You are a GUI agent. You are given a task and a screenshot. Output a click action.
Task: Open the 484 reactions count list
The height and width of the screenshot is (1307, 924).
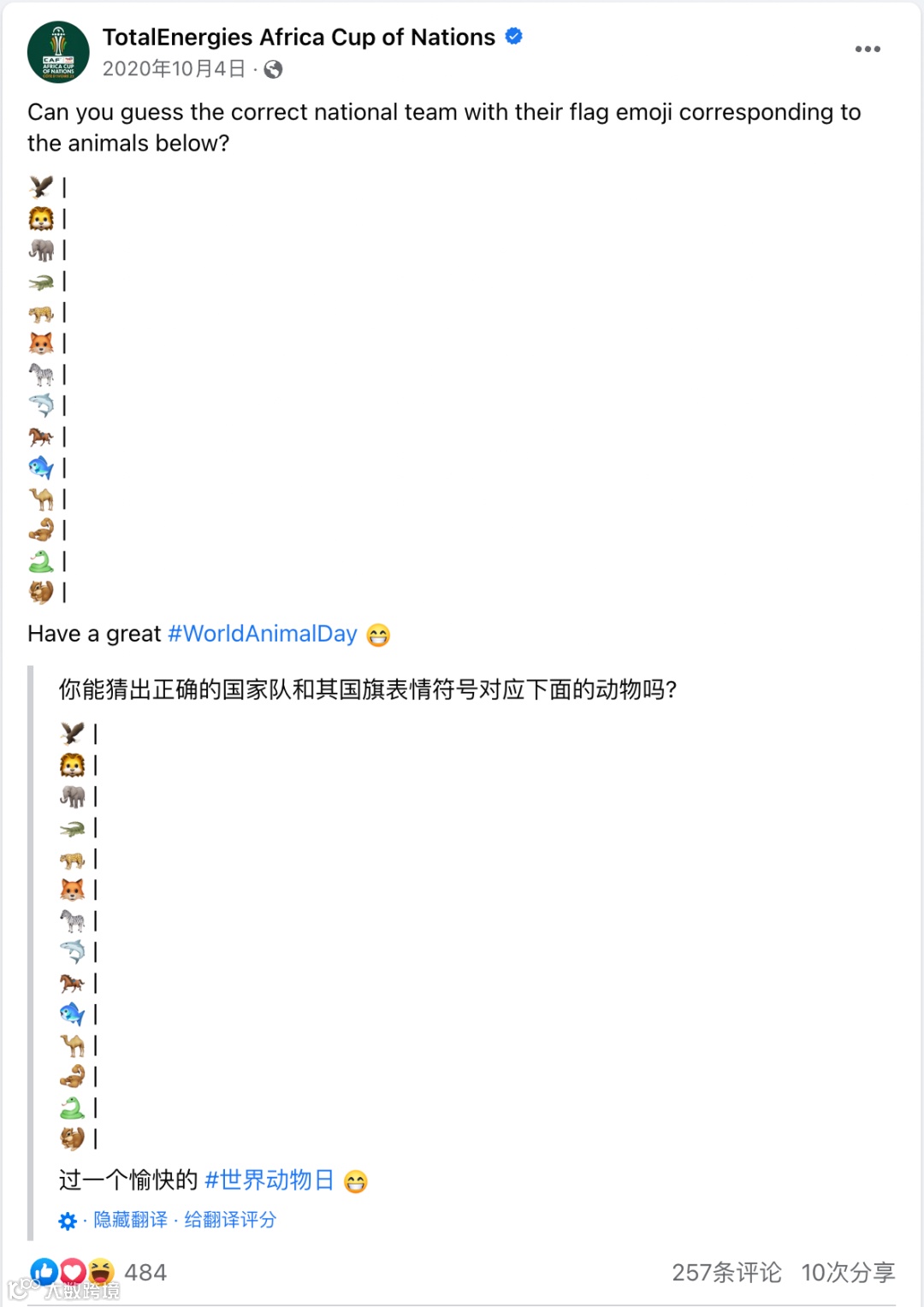145,1273
